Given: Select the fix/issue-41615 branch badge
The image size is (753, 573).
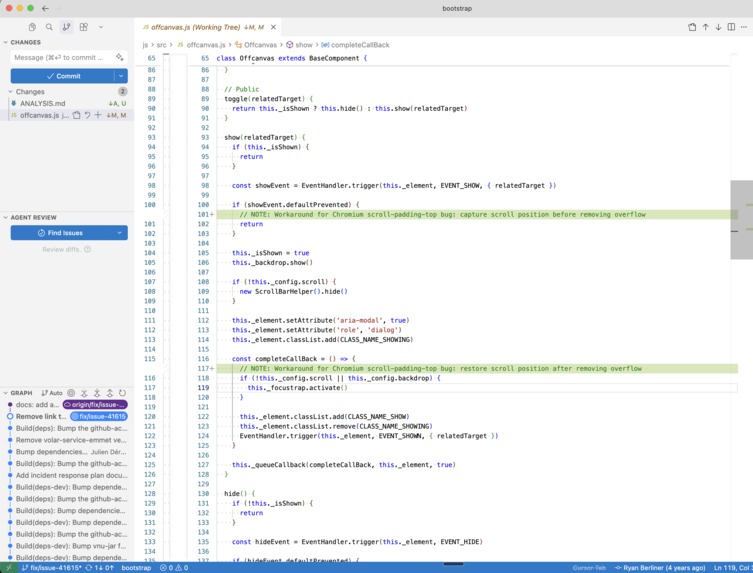Looking at the screenshot, I should coord(99,416).
